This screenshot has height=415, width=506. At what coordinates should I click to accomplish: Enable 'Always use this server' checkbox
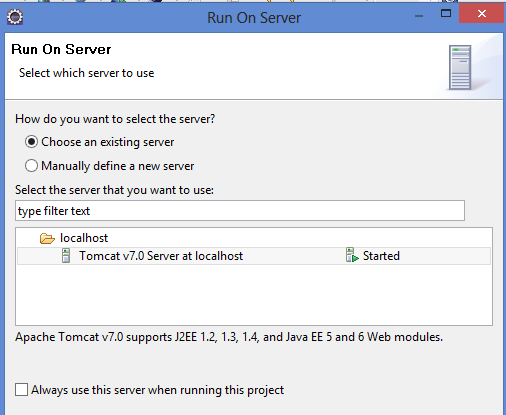click(x=21, y=389)
